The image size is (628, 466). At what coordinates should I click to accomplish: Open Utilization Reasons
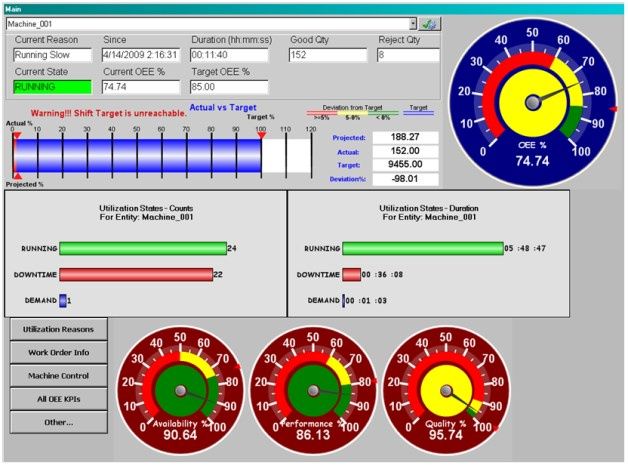tap(58, 329)
